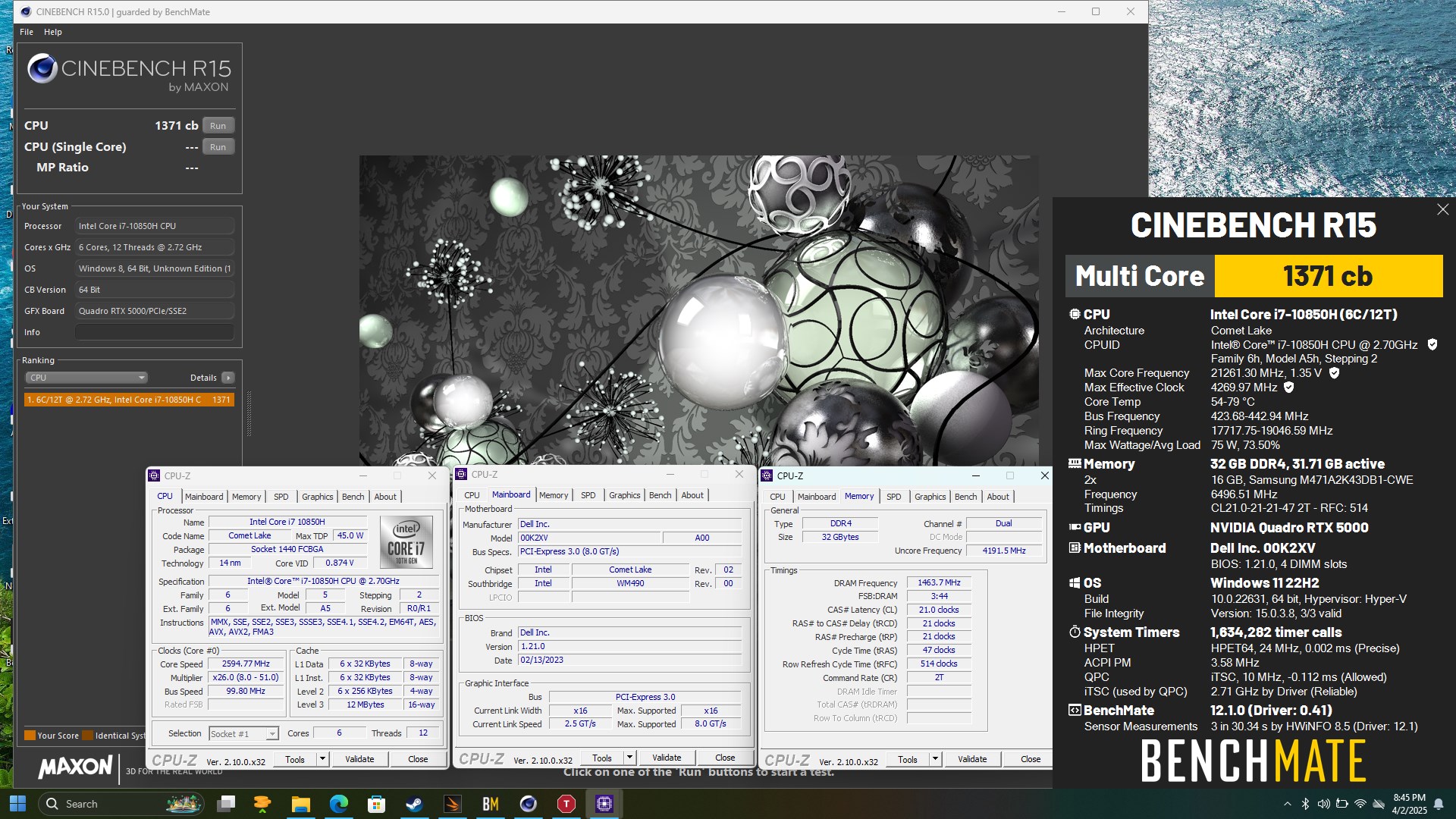Open Tools dropdown arrow in middle CPU-Z

click(629, 758)
